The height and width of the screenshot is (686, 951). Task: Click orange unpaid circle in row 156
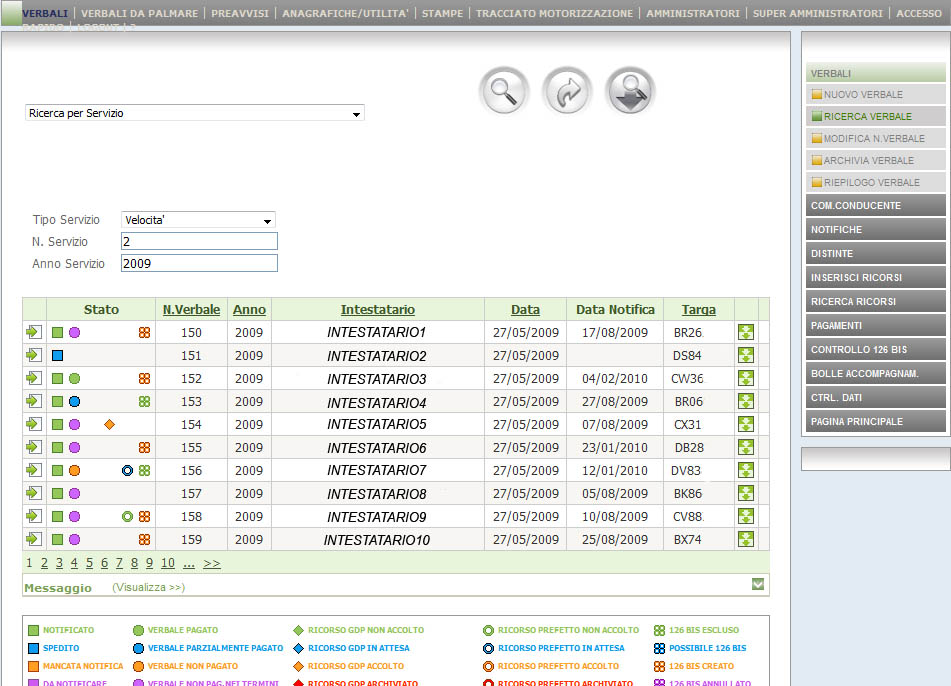click(75, 471)
